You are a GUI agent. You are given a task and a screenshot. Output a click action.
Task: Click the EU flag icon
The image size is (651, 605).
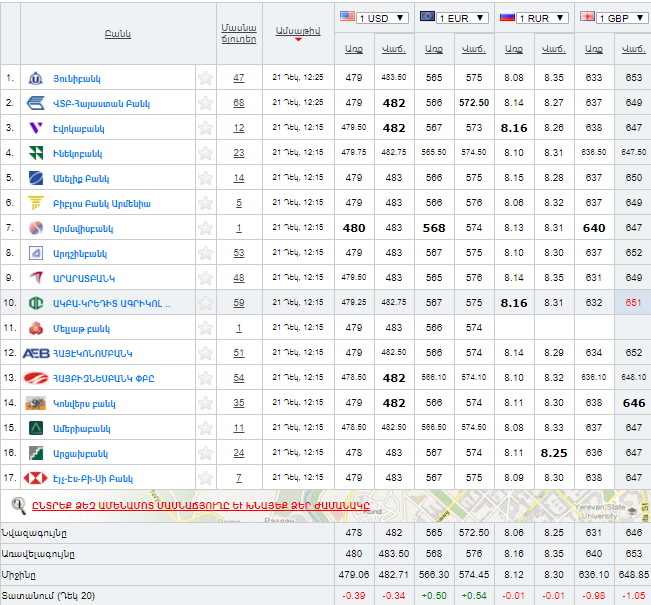tap(427, 17)
